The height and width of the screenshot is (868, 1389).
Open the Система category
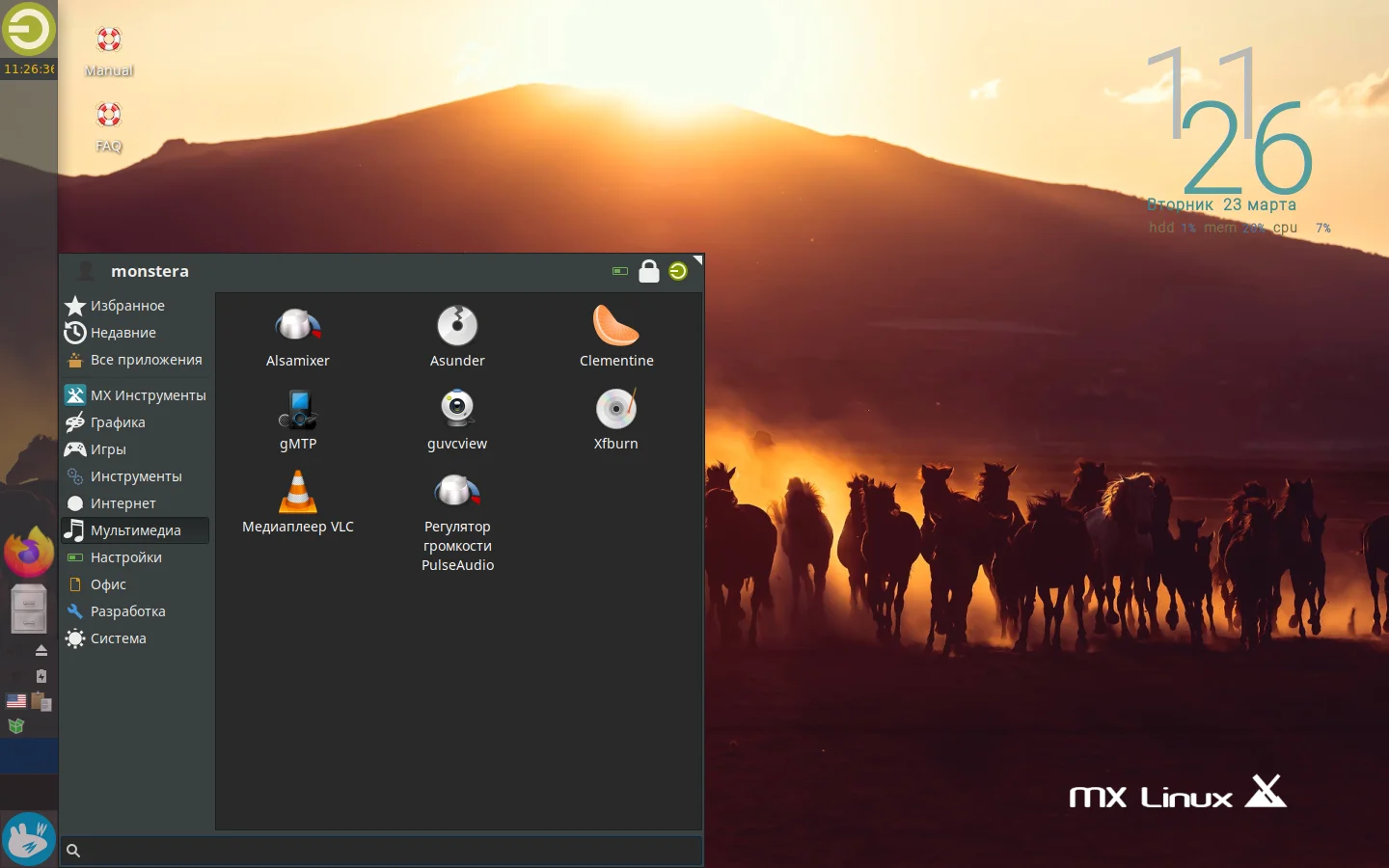(x=136, y=638)
